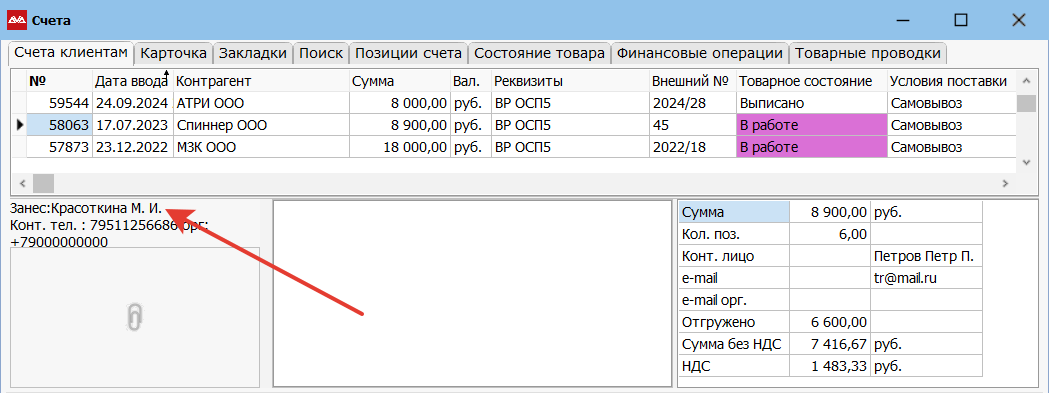Click the Спиннер ООО counterparty cell
Screen dimensions: 1049x393
point(260,125)
